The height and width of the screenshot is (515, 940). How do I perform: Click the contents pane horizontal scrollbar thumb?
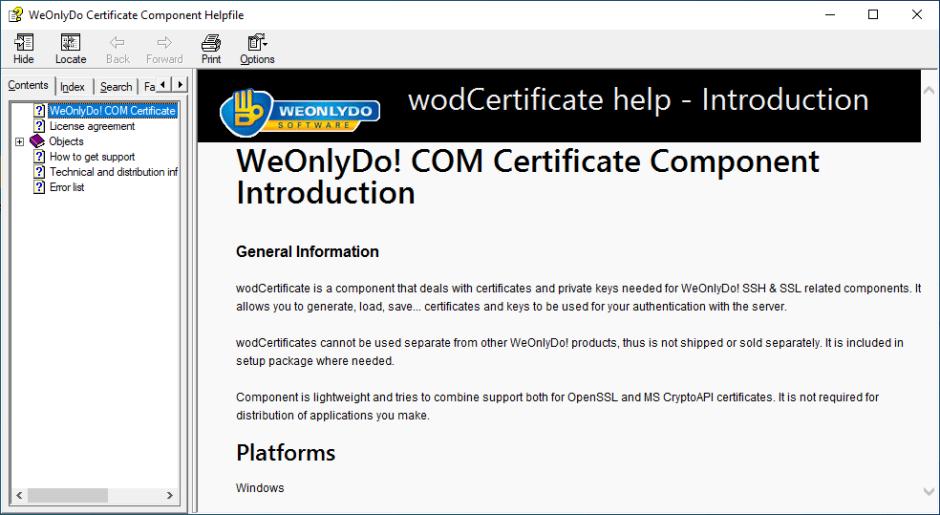(68, 495)
